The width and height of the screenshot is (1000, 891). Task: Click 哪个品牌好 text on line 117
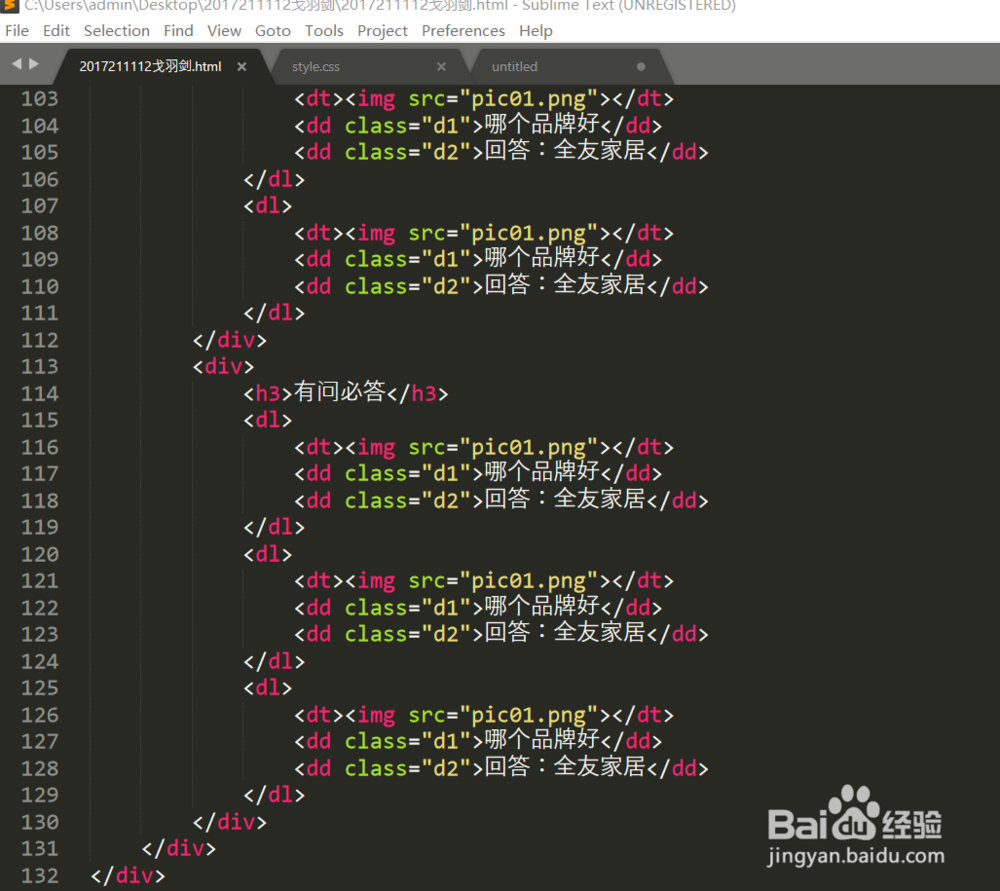[542, 473]
